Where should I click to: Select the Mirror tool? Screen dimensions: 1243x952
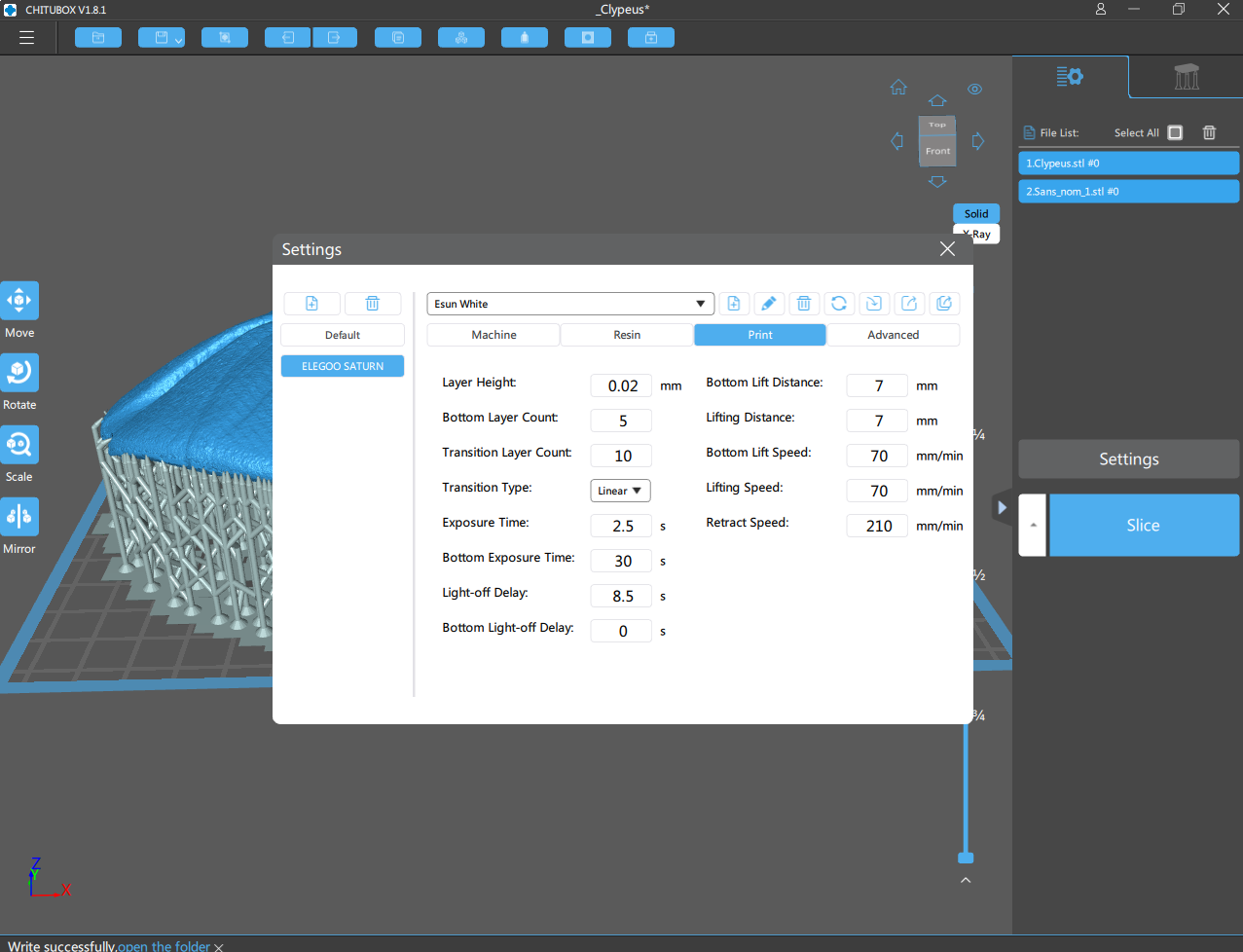19,517
